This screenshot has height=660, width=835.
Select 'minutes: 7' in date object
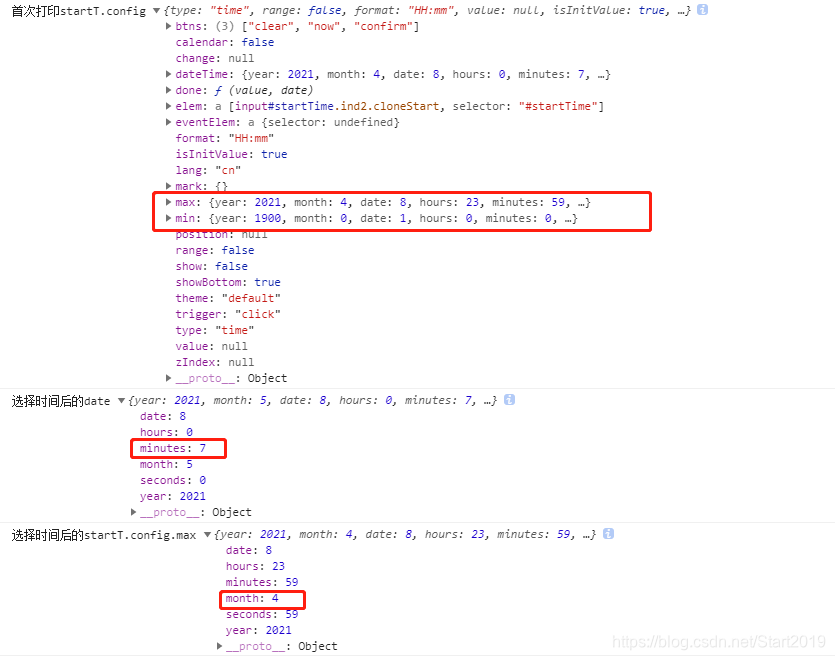pyautogui.click(x=173, y=448)
